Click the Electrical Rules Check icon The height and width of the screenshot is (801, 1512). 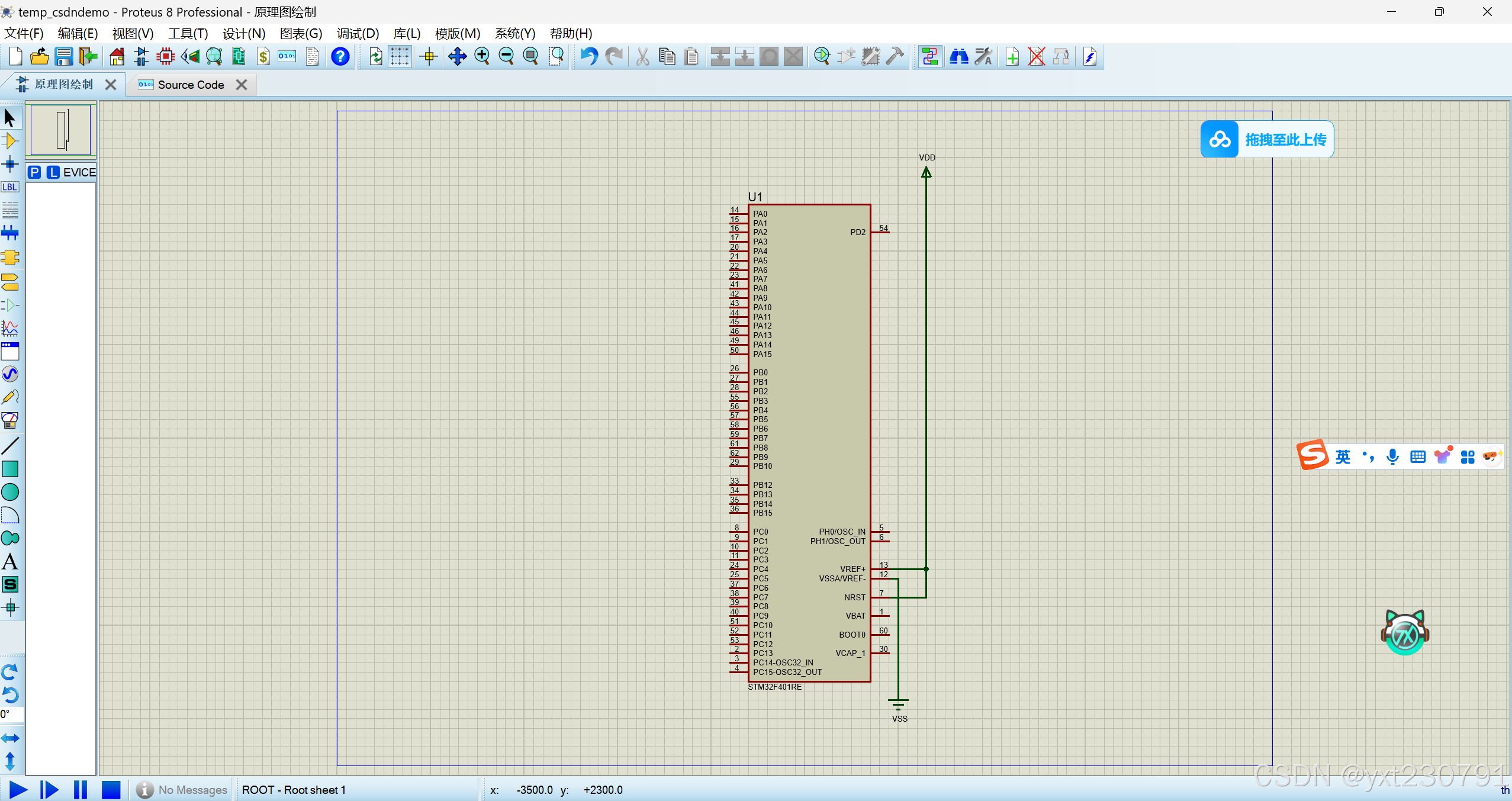(1089, 57)
